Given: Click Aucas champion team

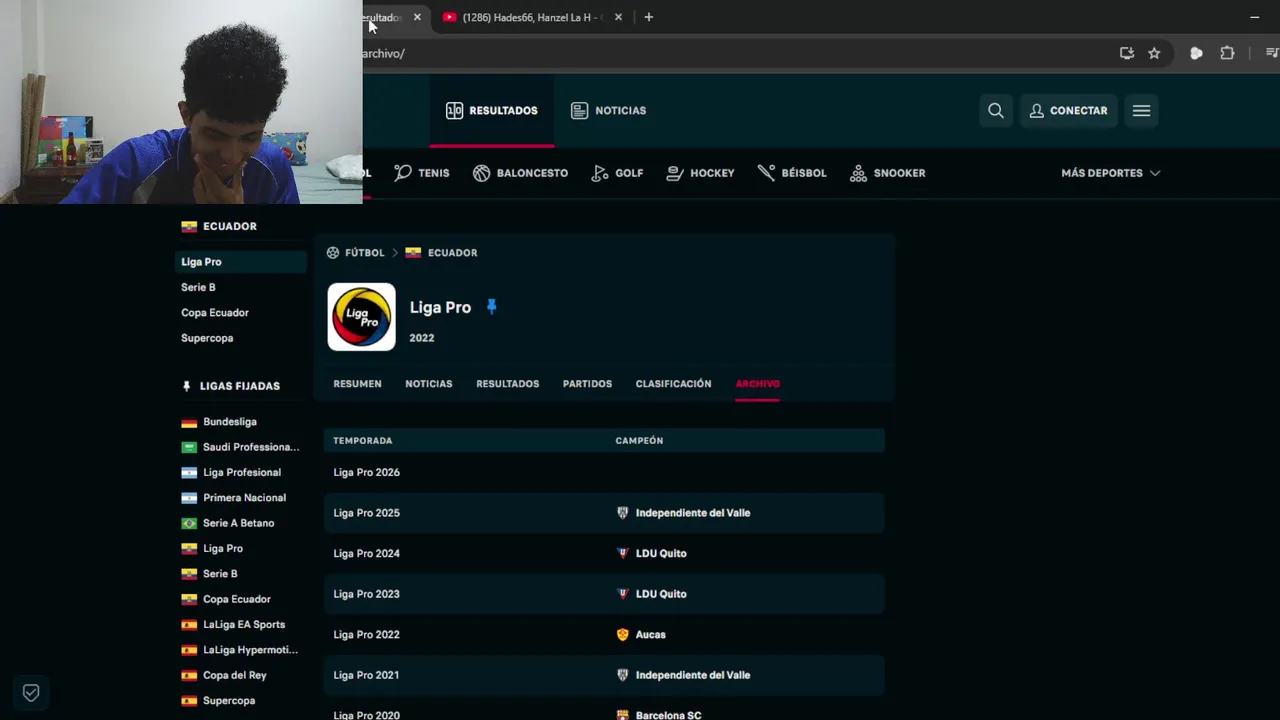Looking at the screenshot, I should tap(650, 635).
